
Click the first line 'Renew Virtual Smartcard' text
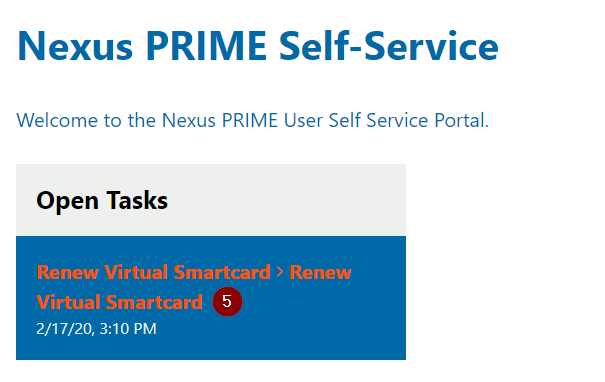point(153,272)
